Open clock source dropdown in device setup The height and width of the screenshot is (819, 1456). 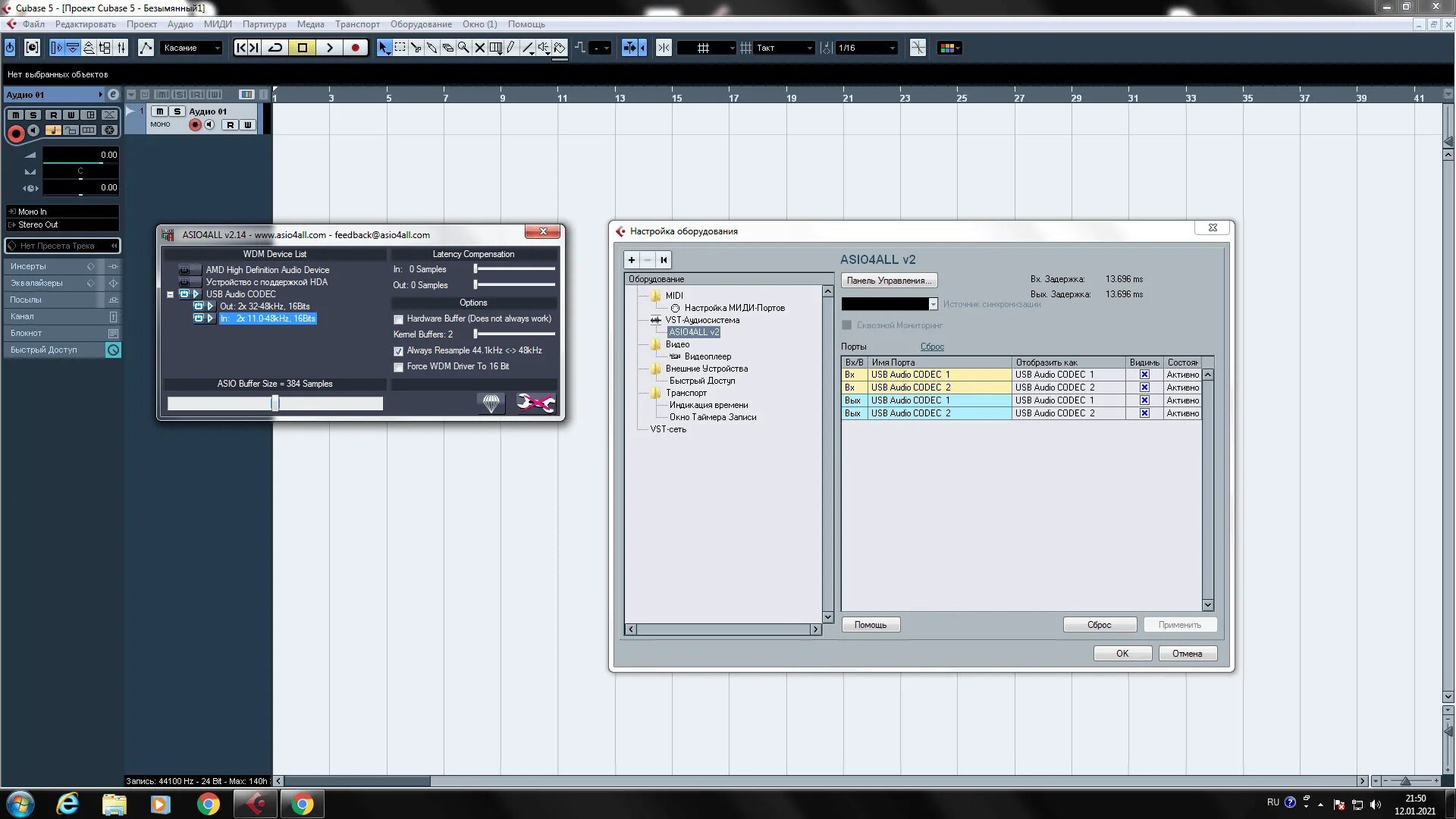[x=934, y=304]
